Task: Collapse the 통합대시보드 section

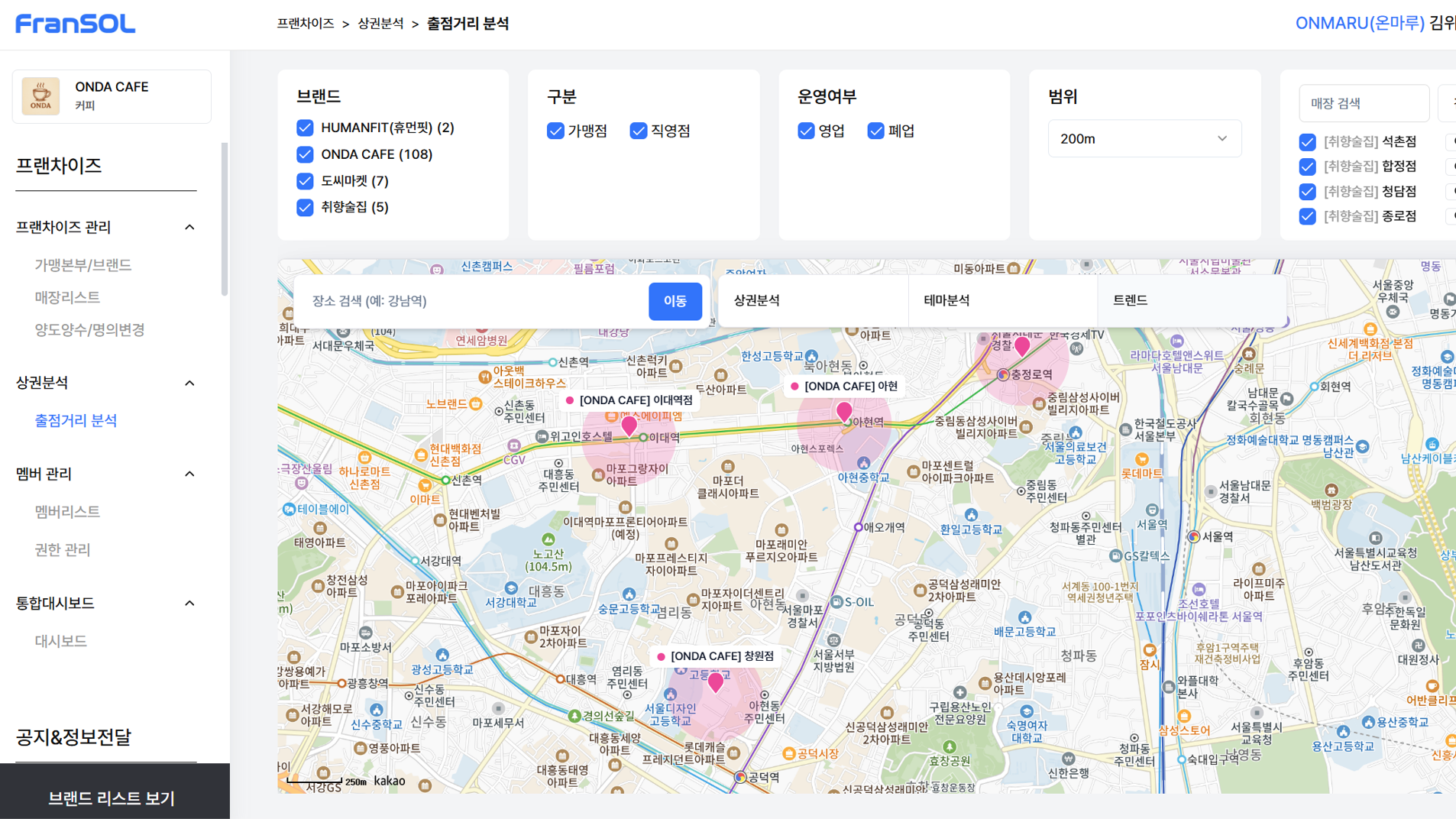Action: (189, 604)
